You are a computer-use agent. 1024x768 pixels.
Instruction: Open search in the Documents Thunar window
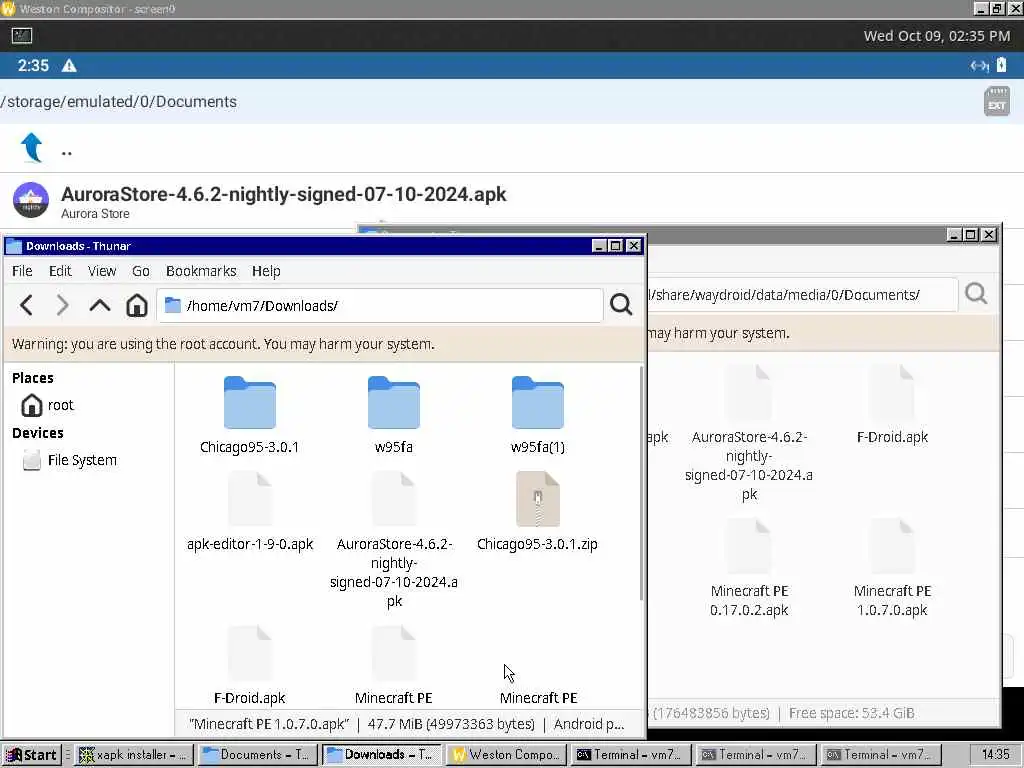click(976, 294)
